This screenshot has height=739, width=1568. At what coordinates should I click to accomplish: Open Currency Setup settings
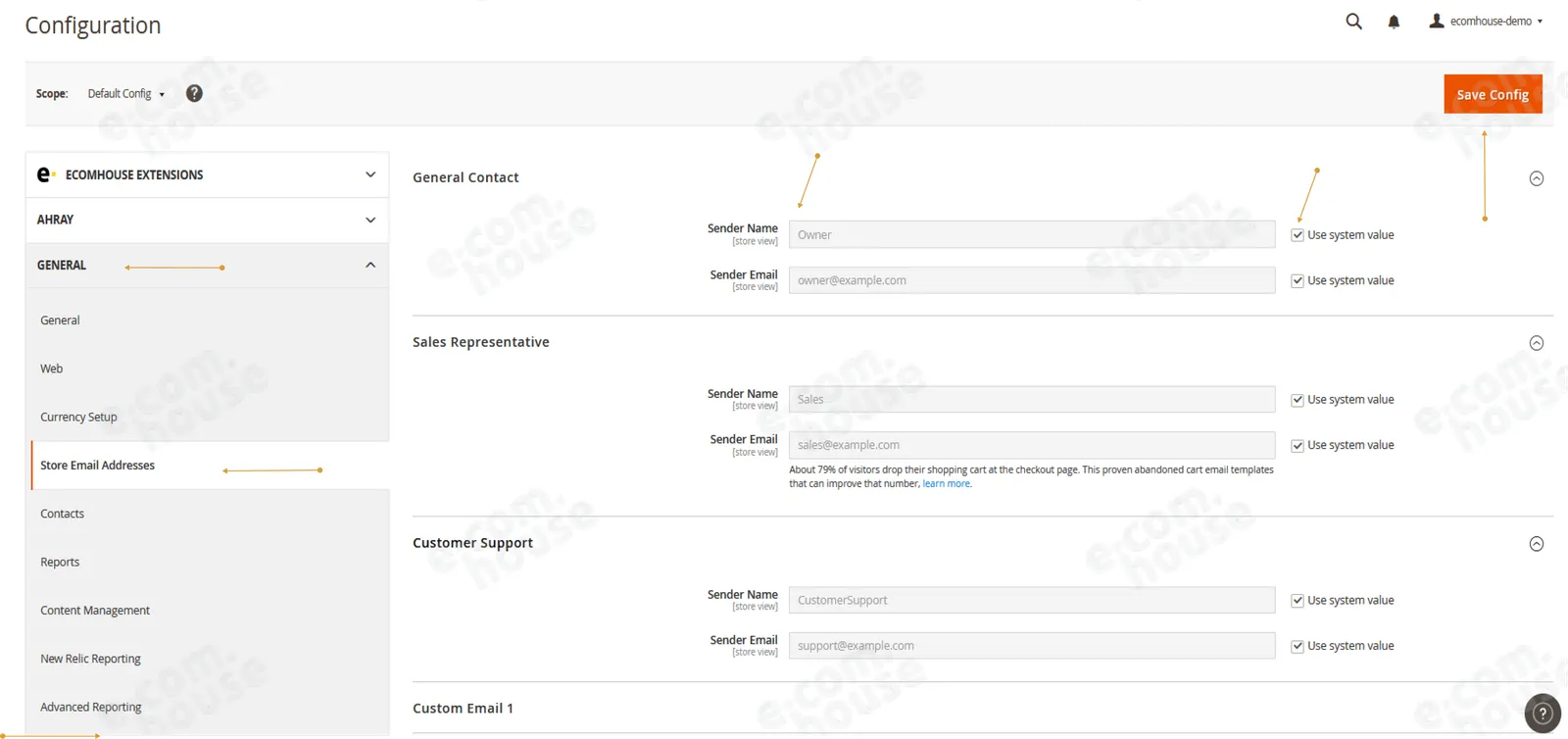click(x=78, y=417)
